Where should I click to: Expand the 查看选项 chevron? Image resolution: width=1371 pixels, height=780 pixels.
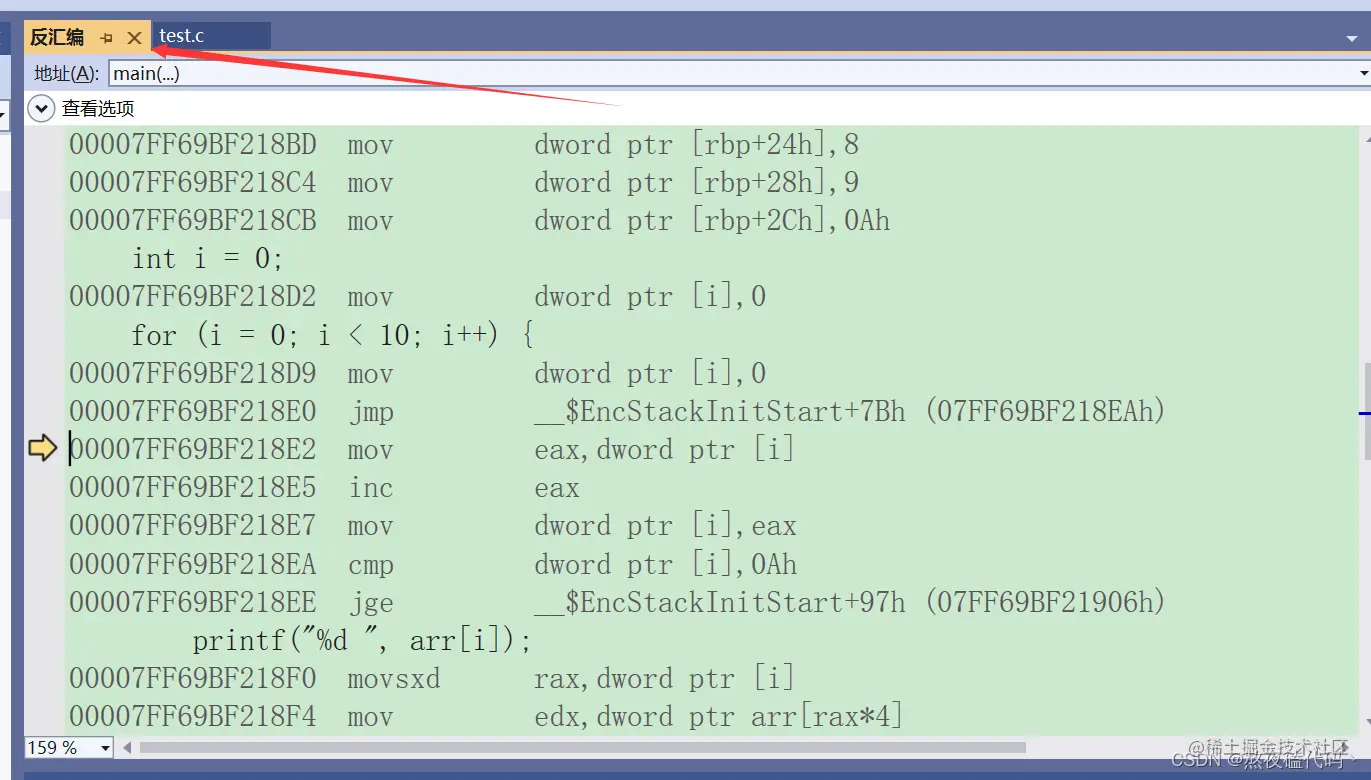point(41,108)
